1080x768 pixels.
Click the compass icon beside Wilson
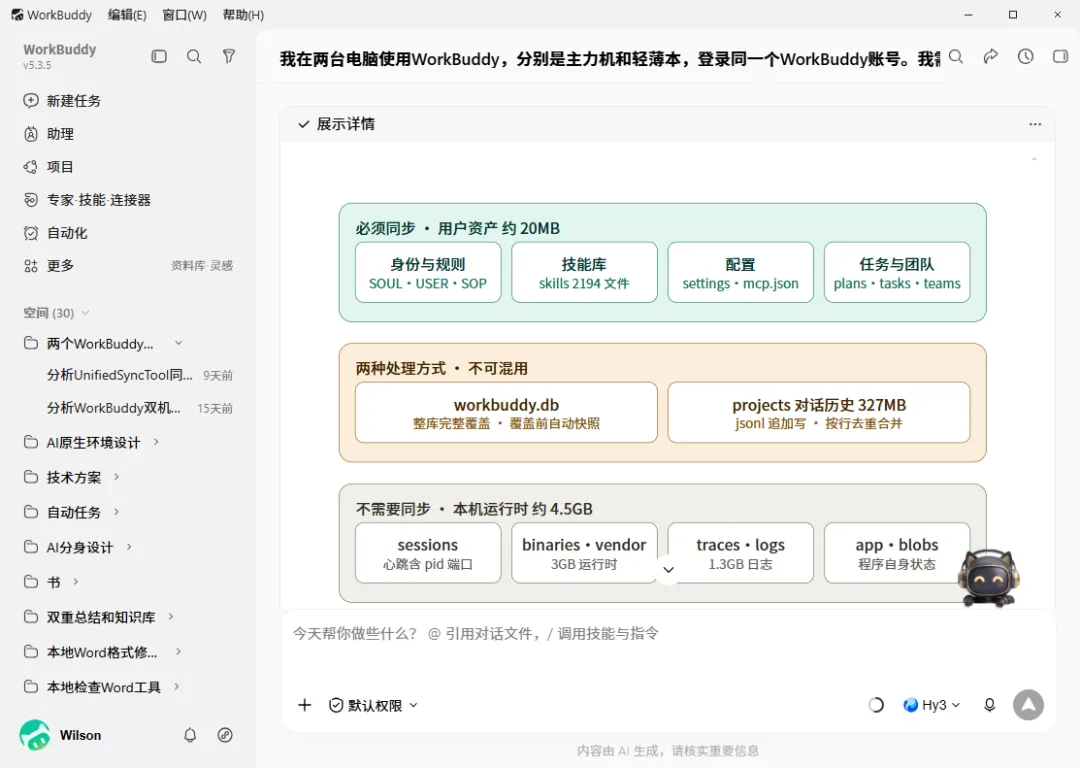pyautogui.click(x=225, y=735)
